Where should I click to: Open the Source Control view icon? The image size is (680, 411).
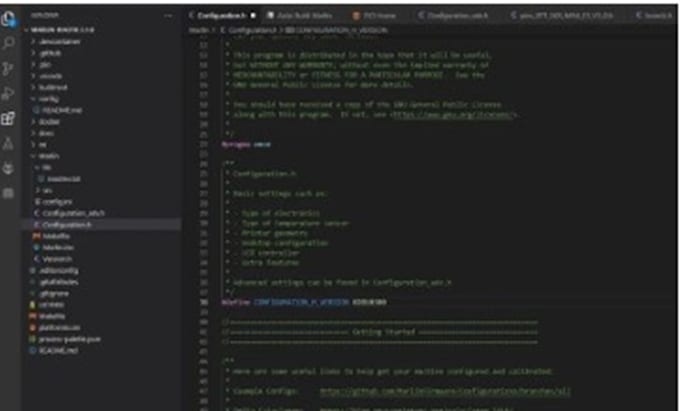coord(8,68)
